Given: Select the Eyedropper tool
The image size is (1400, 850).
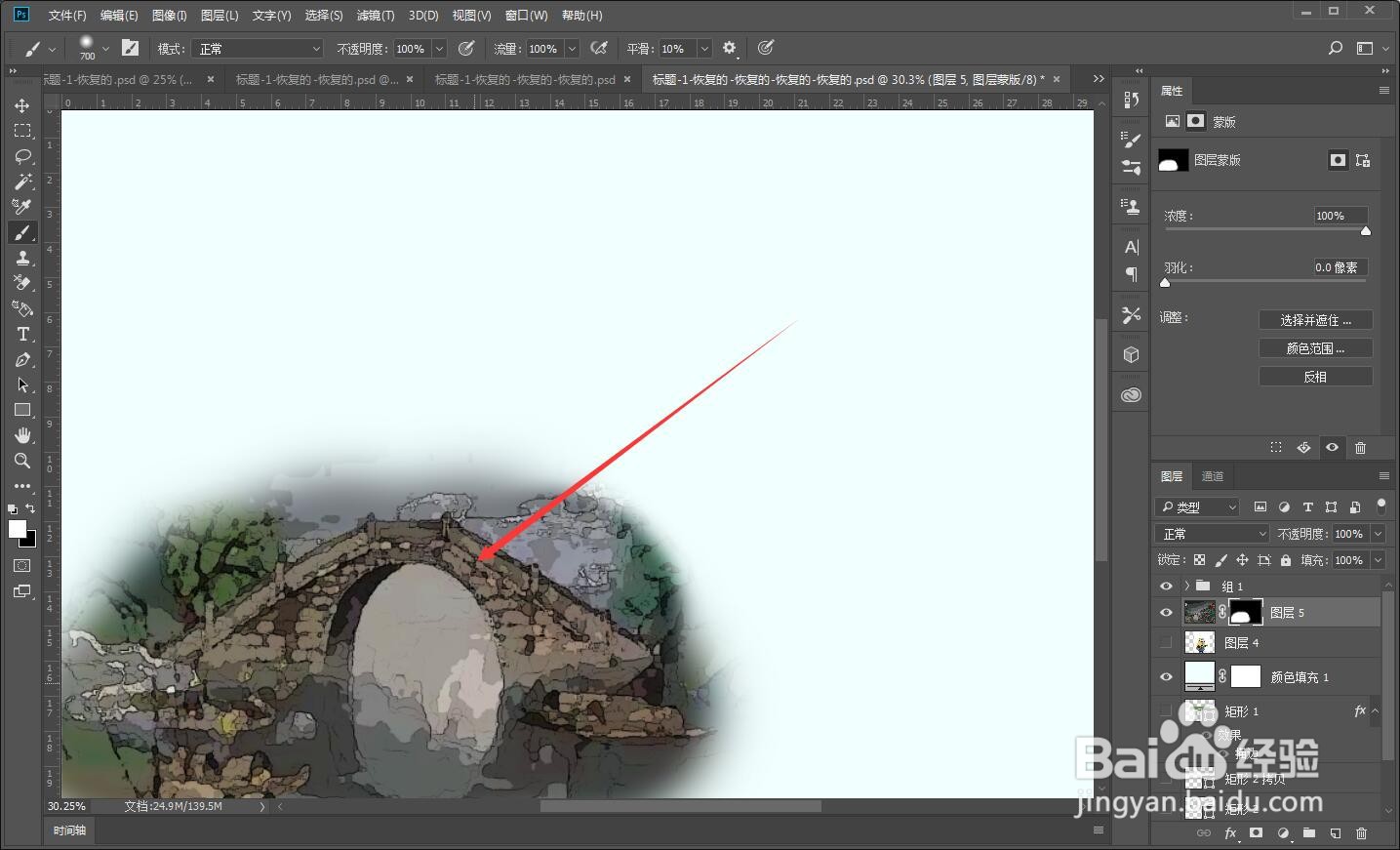Looking at the screenshot, I should coord(22,207).
